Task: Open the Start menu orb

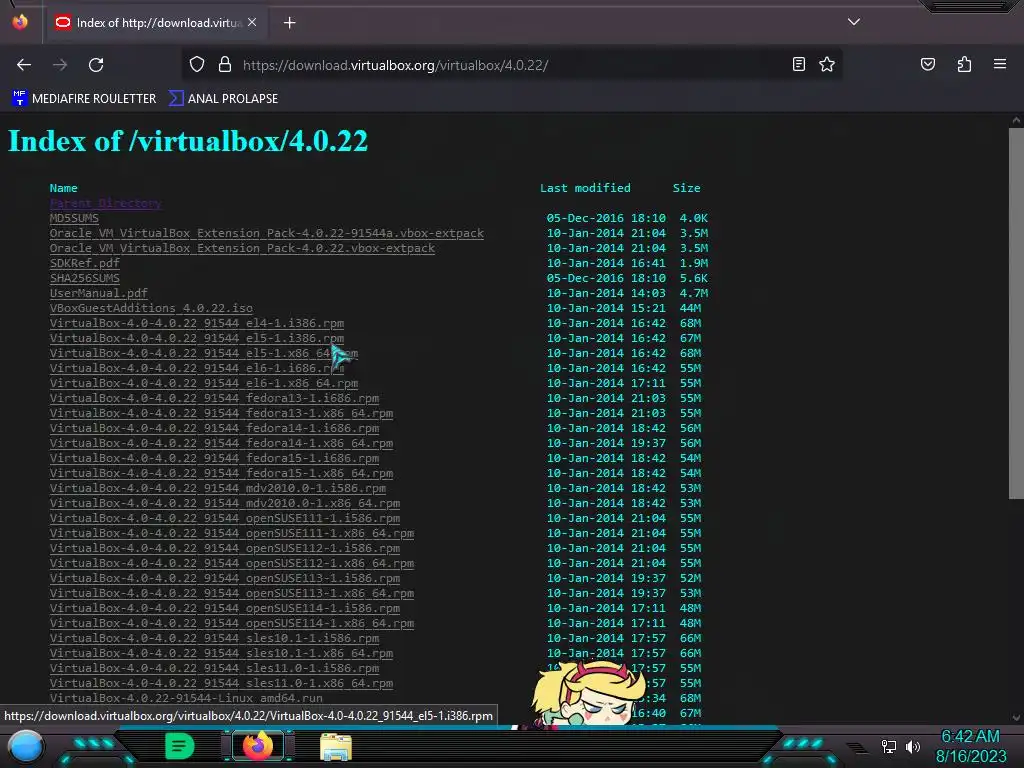Action: pos(25,746)
